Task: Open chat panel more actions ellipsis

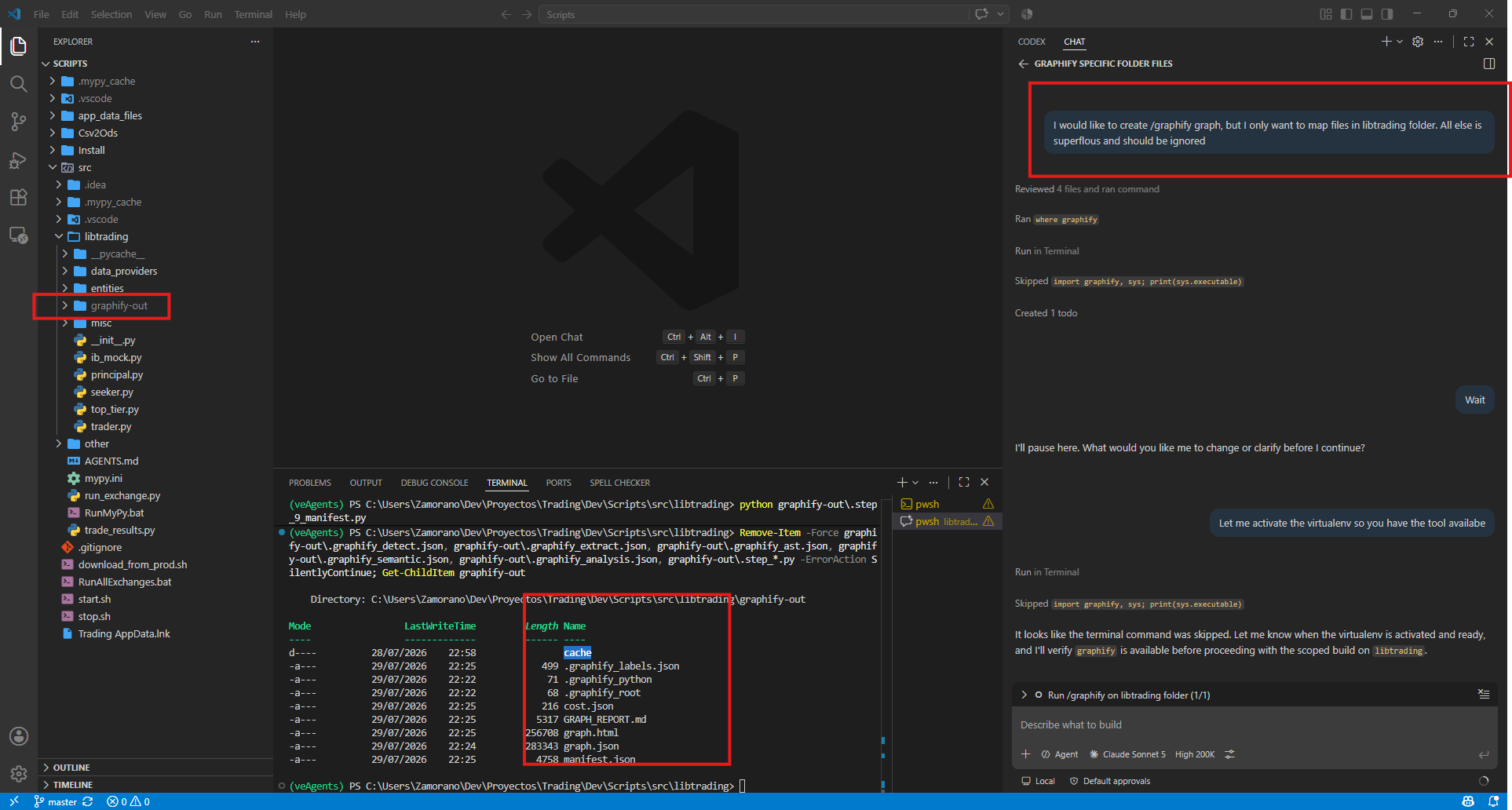Action: 1438,42
